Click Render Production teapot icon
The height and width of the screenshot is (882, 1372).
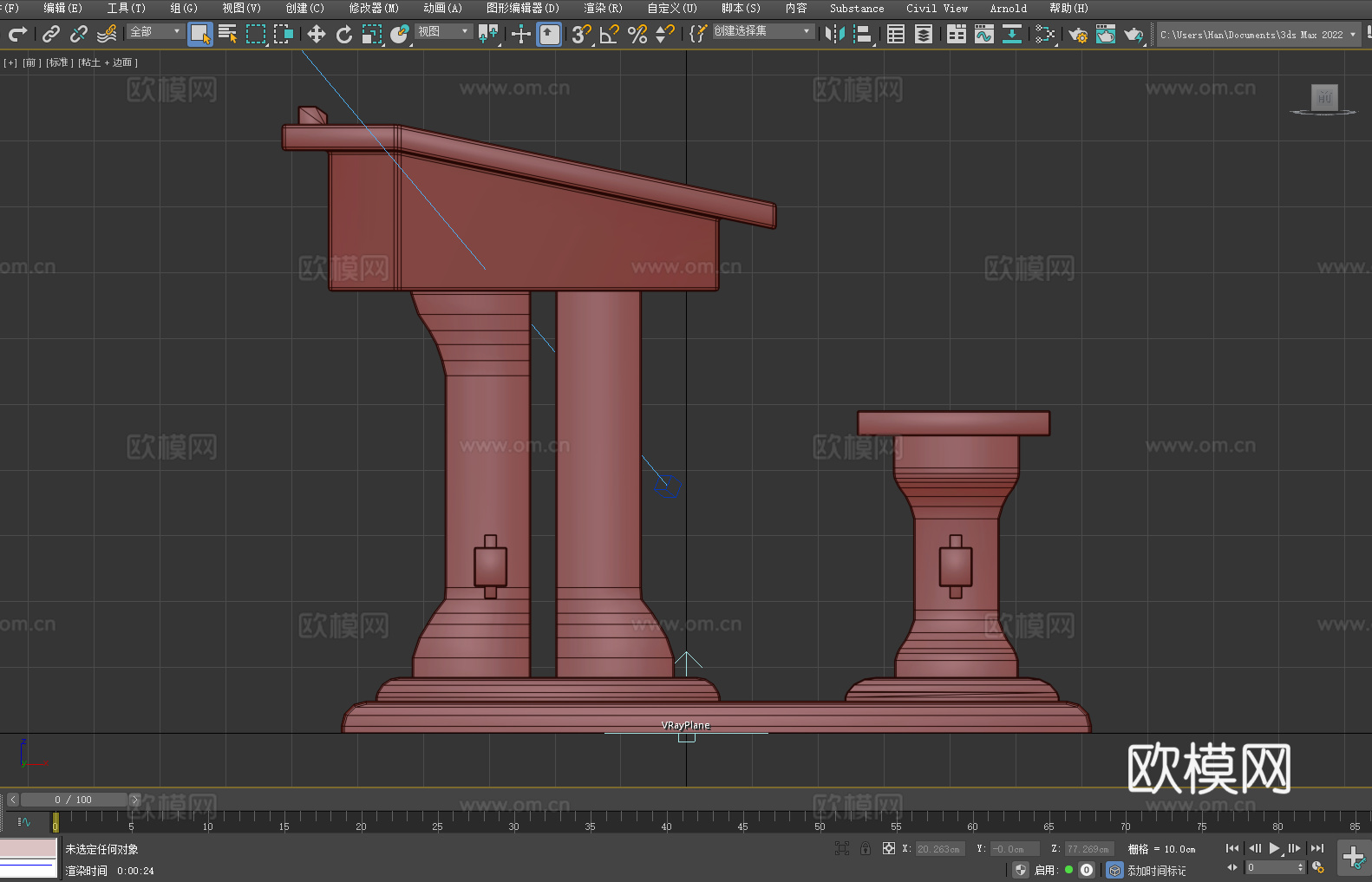(1134, 34)
